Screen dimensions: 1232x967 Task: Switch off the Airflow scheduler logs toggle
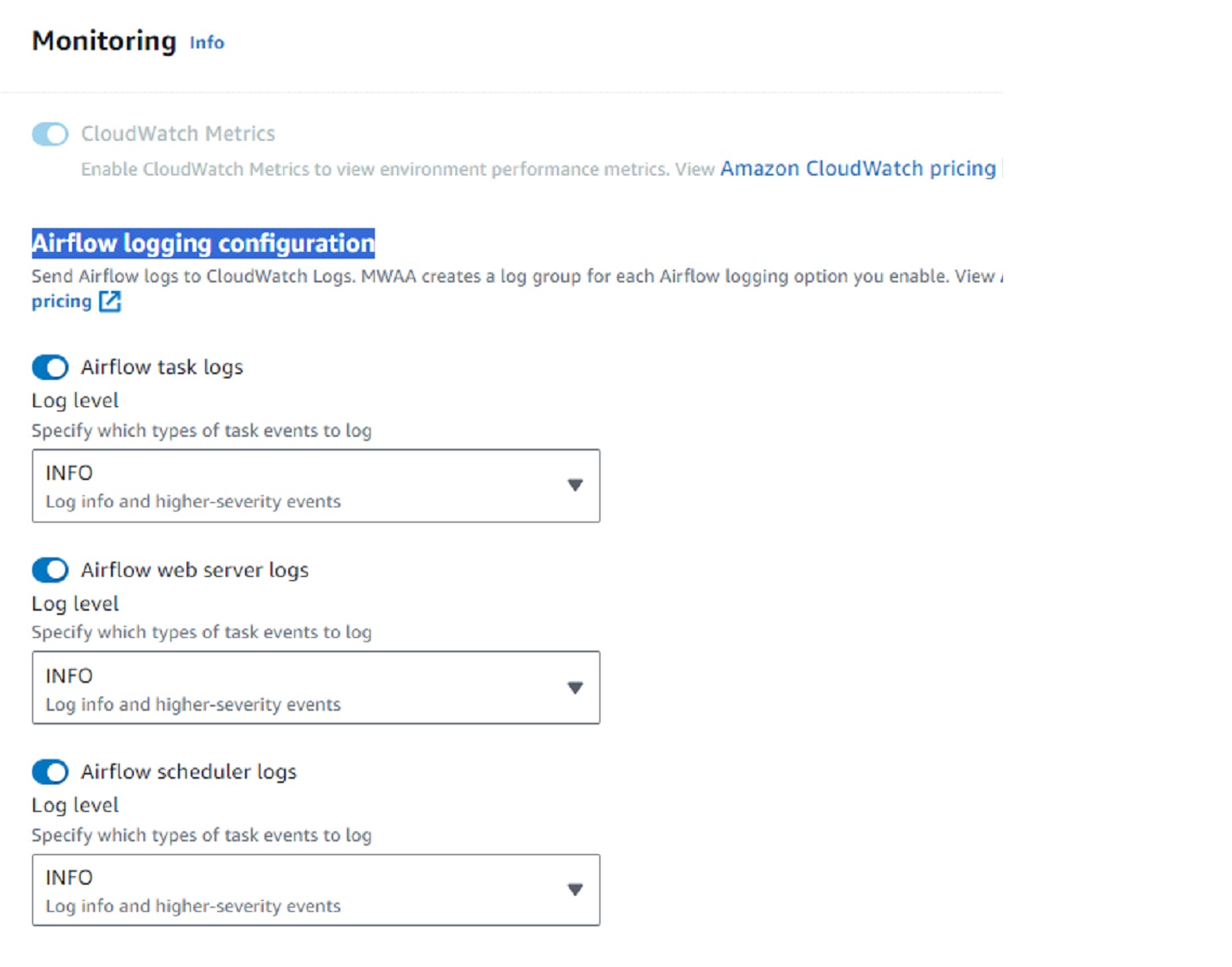click(x=50, y=772)
